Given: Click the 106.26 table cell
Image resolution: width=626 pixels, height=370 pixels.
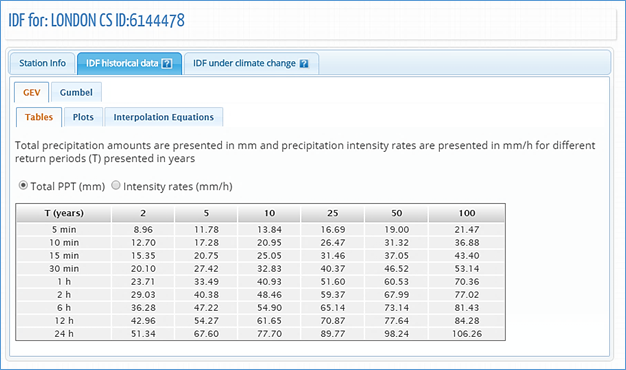Looking at the screenshot, I should [x=467, y=334].
